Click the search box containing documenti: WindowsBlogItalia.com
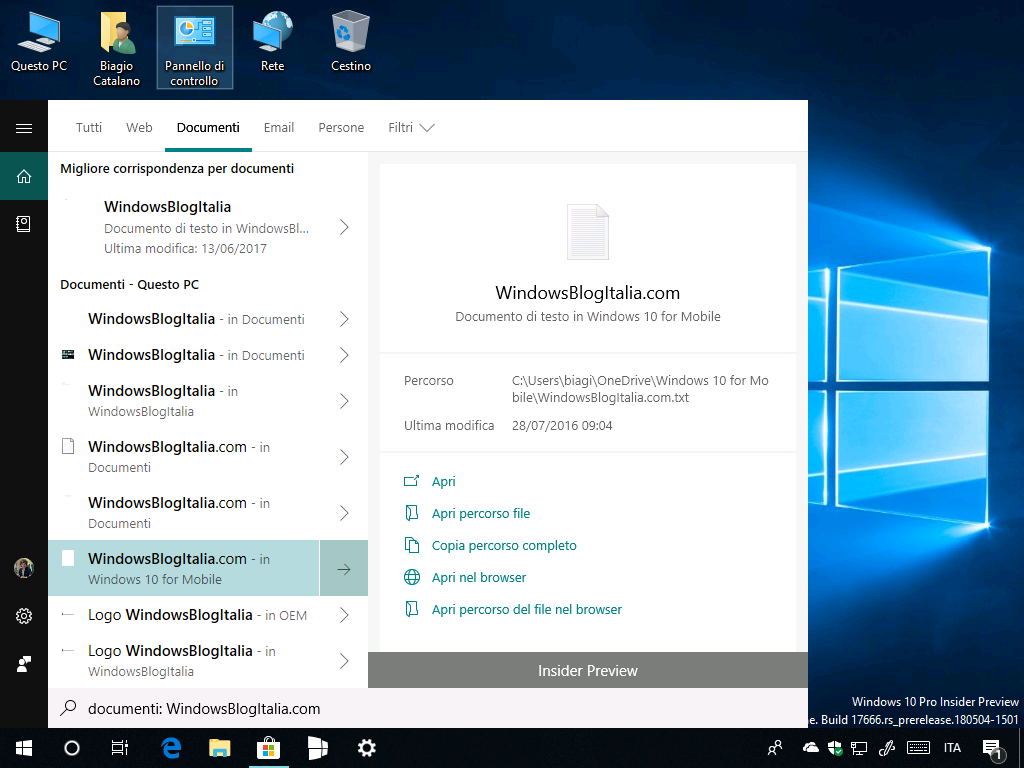Screen dimensions: 1024x768 [x=428, y=709]
